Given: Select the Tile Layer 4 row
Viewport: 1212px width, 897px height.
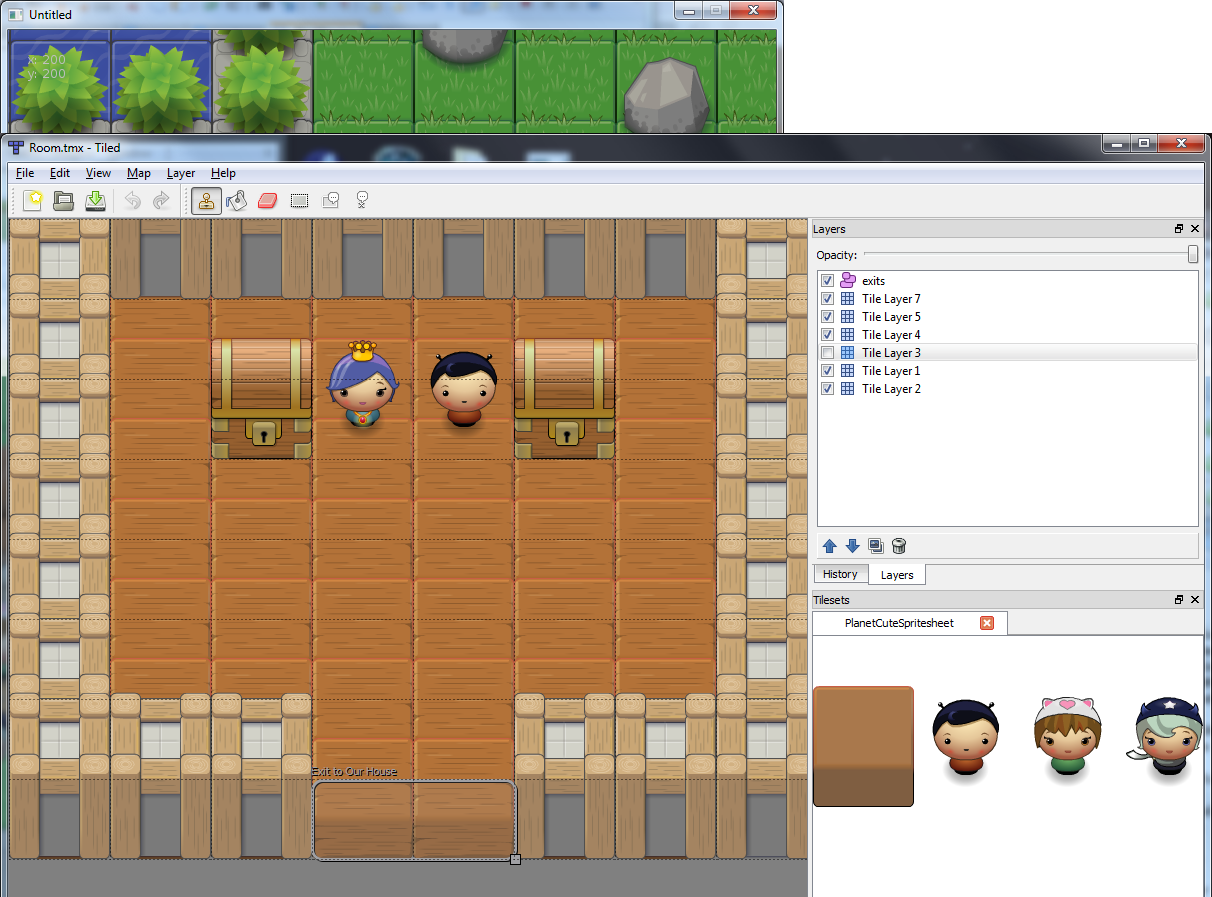Looking at the screenshot, I should [1008, 335].
